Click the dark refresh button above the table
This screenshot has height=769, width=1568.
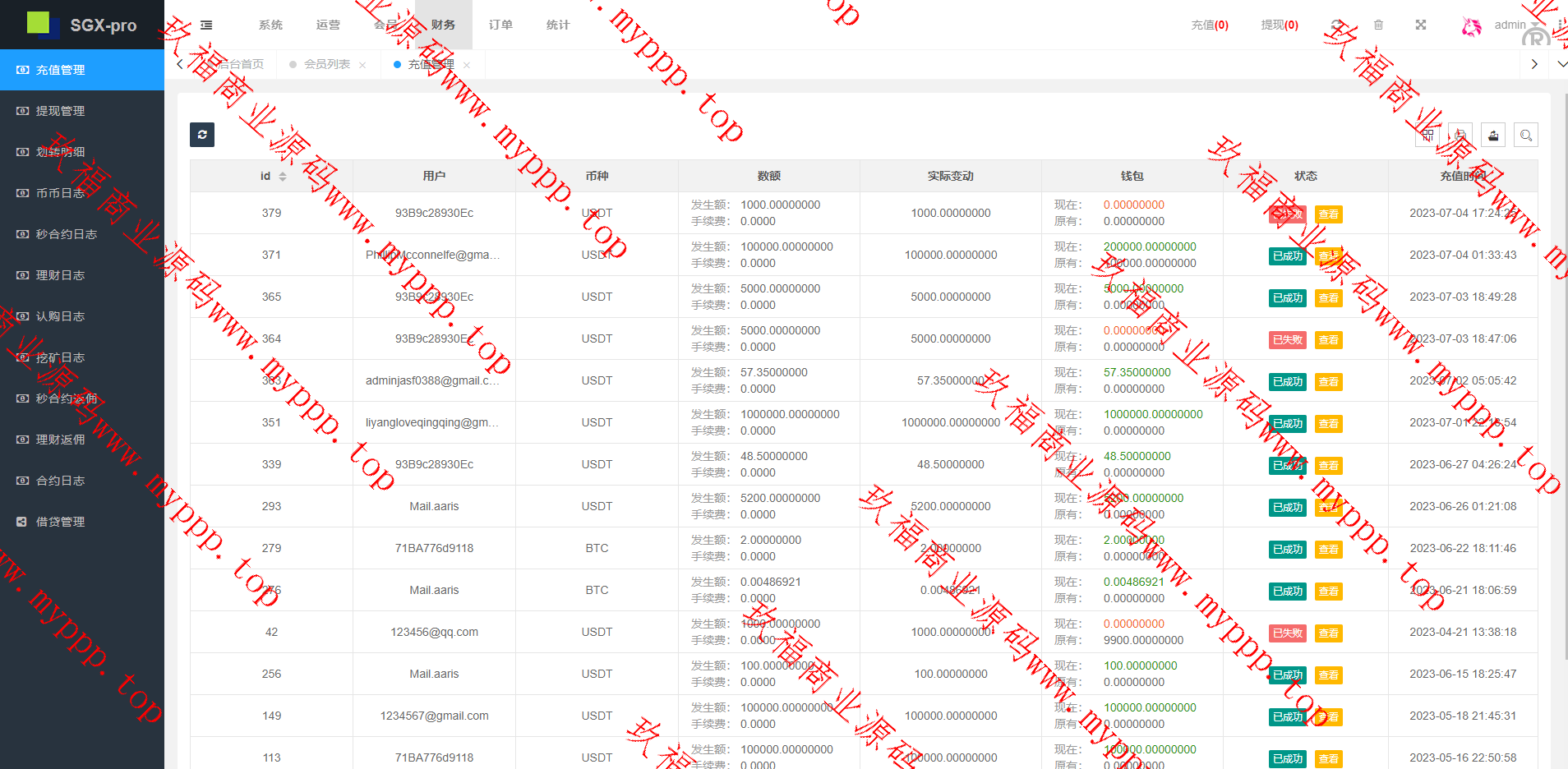pyautogui.click(x=202, y=135)
